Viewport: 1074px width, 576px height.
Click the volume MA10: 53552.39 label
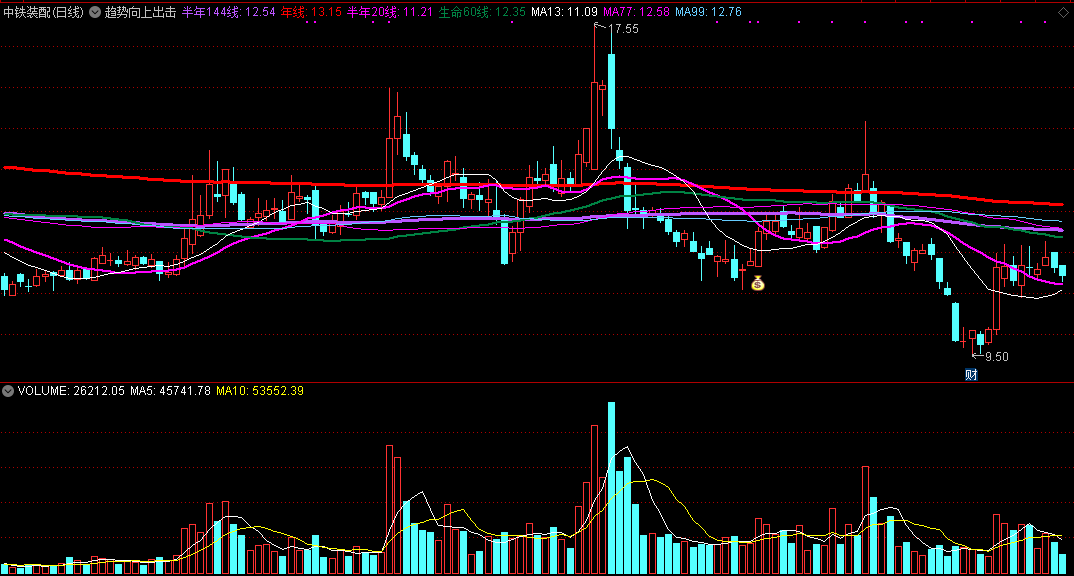260,391
